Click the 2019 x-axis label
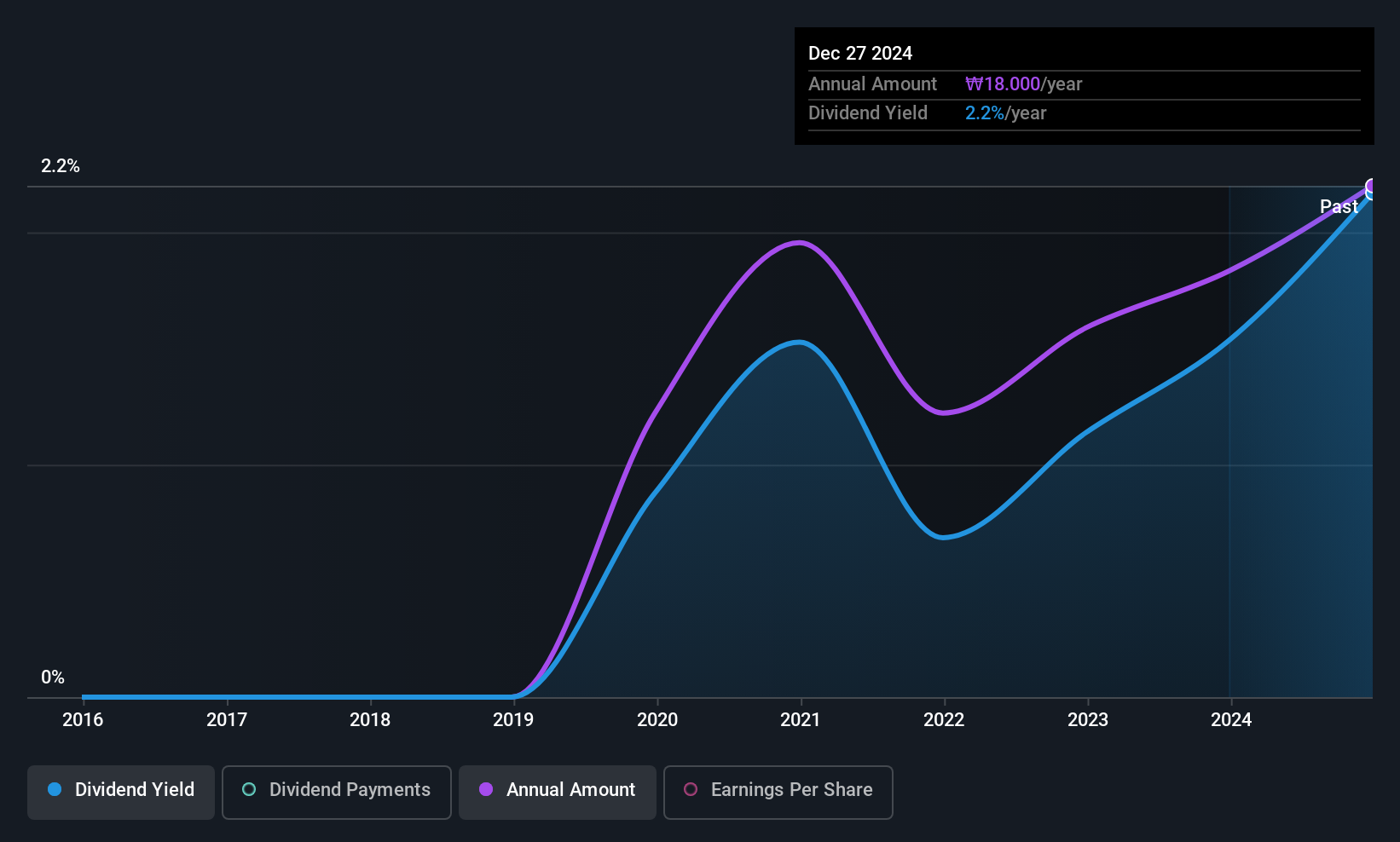 [x=513, y=719]
